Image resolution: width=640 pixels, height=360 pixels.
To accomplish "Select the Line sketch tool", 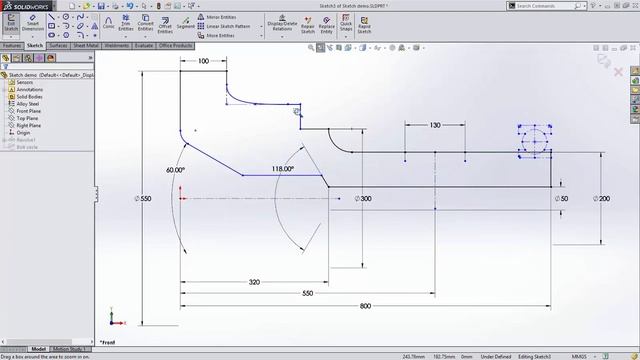I will point(51,17).
